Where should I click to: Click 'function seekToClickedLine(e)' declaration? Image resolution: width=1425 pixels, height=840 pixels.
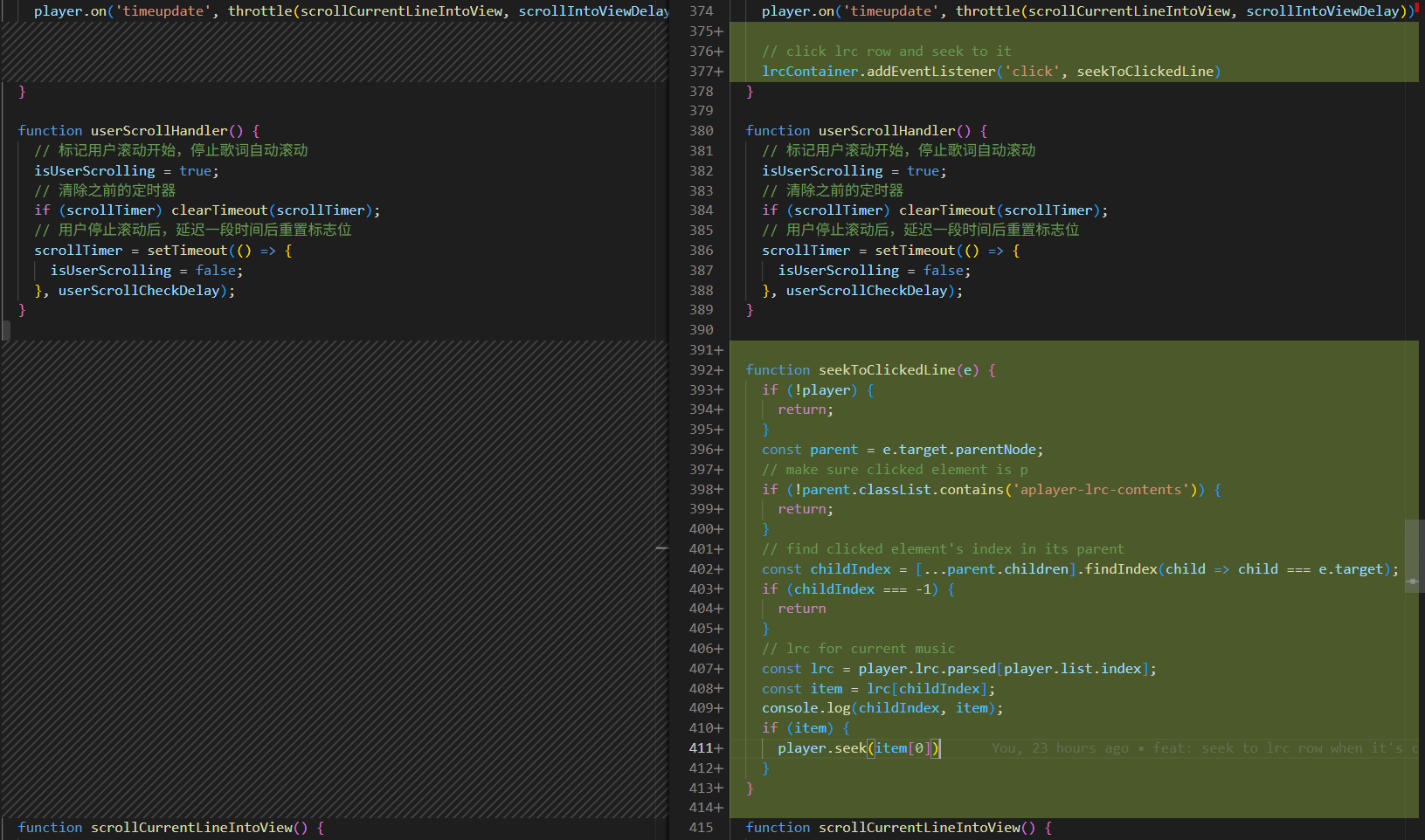coord(862,370)
